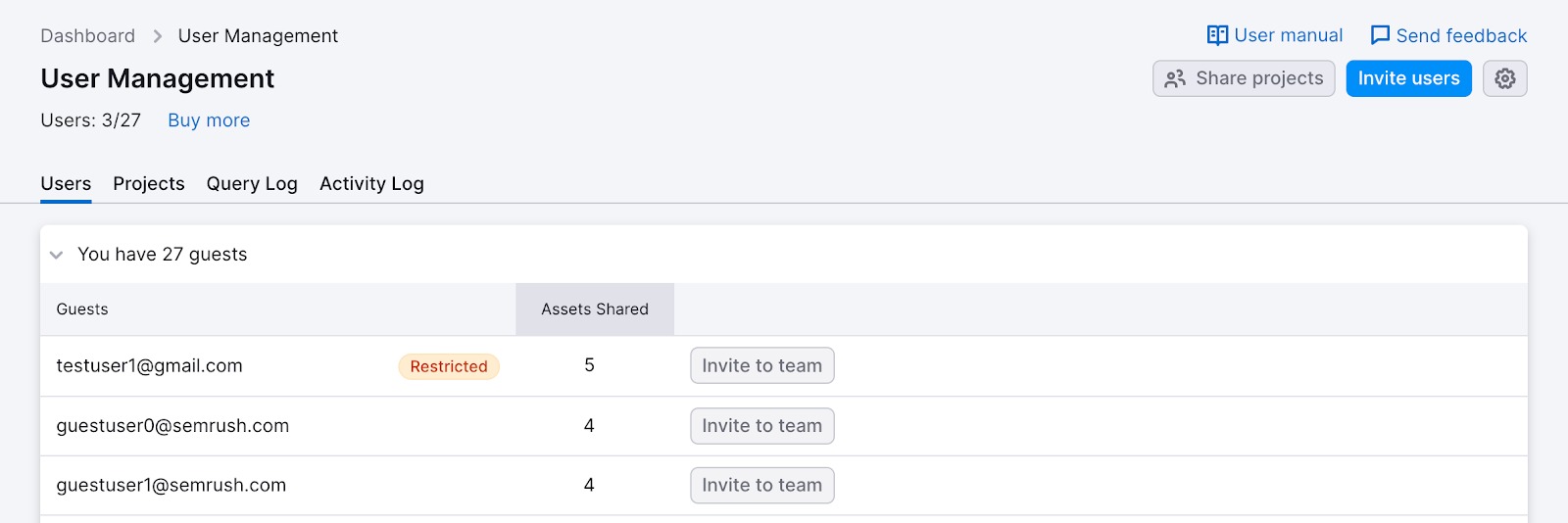Viewport: 1568px width, 523px height.
Task: Open the User manual link
Action: tap(1288, 35)
